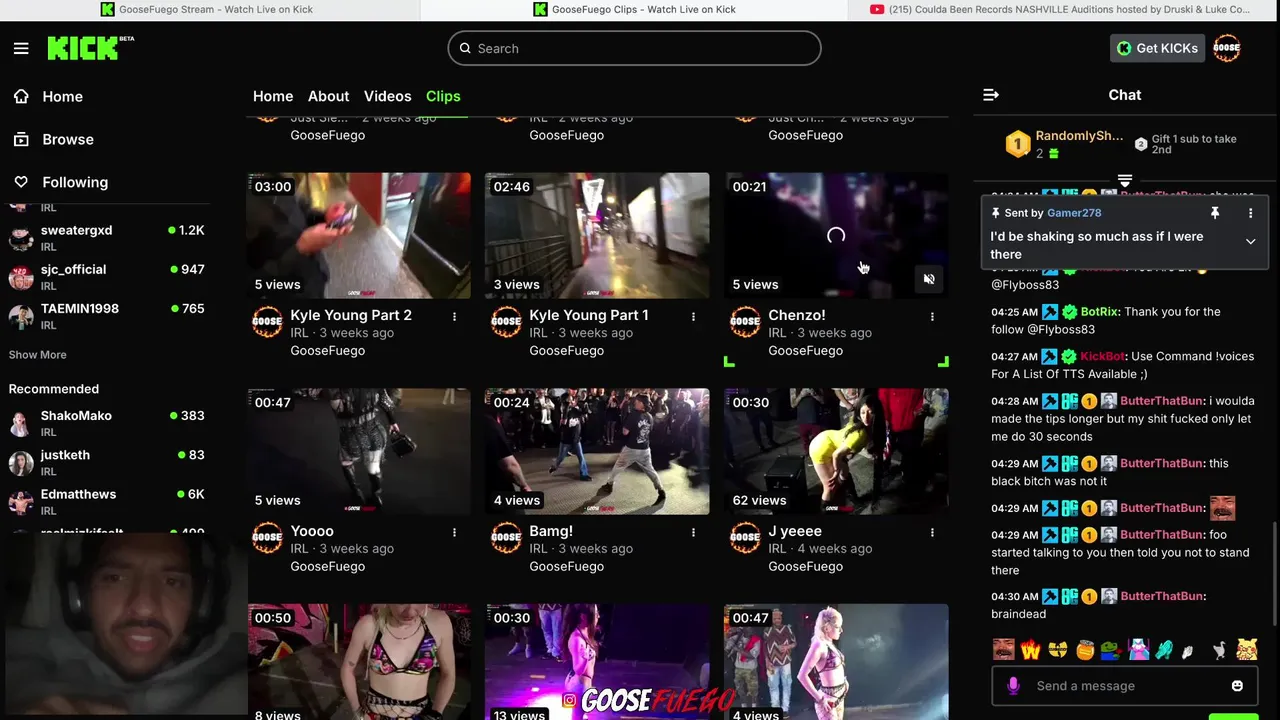
Task: Expand the pinned message with the chevron
Action: pyautogui.click(x=1250, y=241)
